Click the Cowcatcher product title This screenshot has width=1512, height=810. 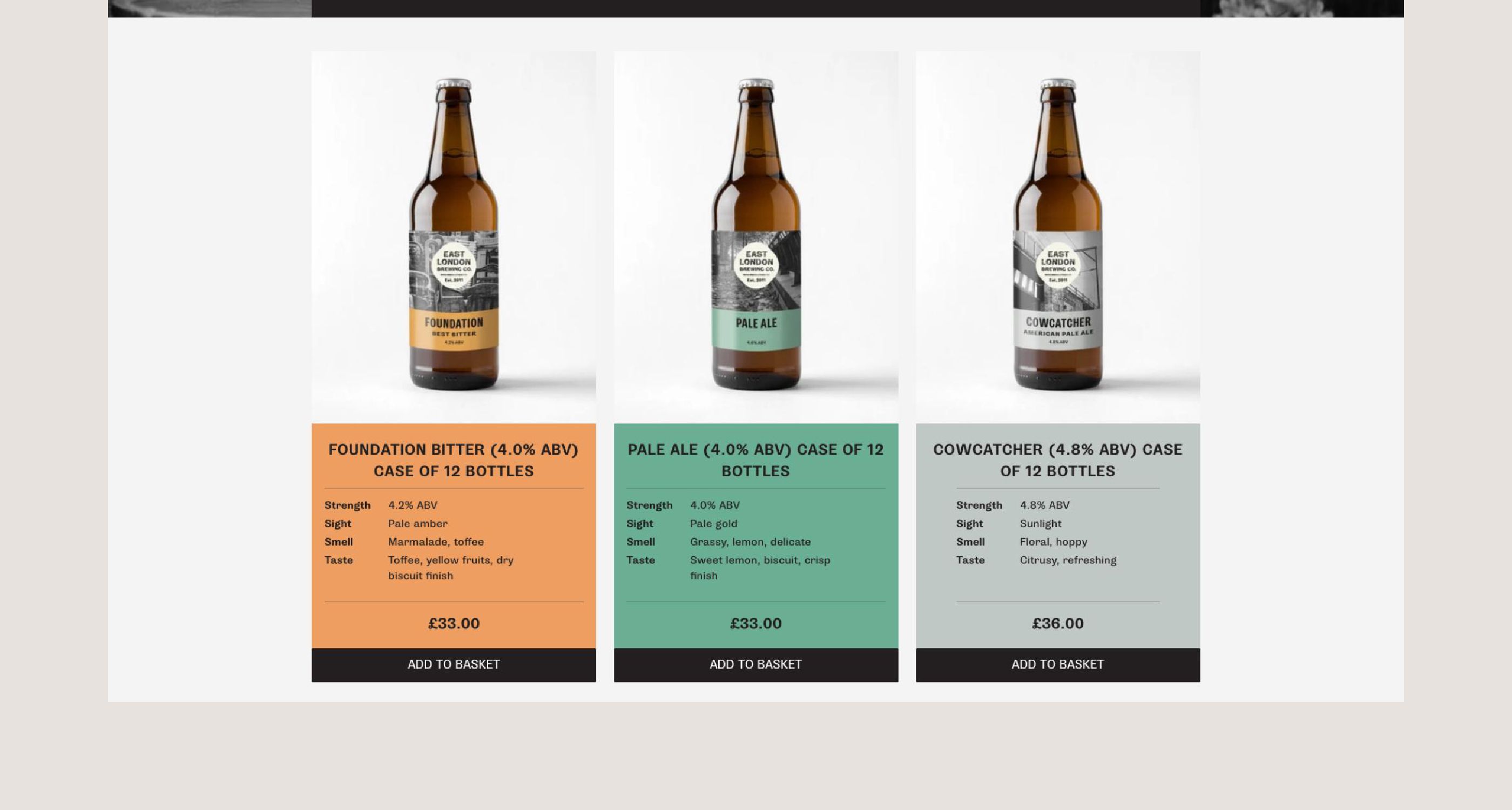[1058, 460]
